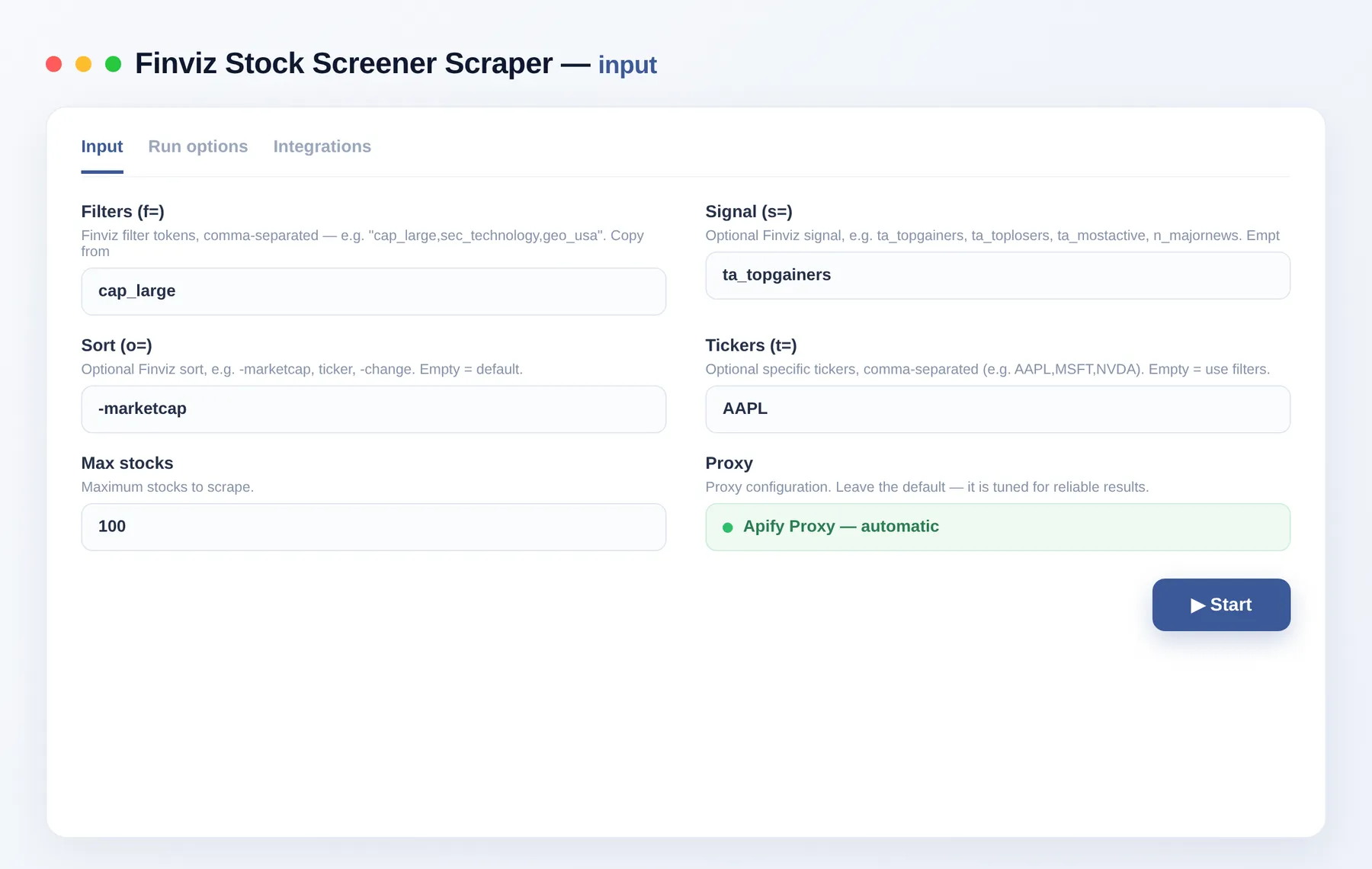This screenshot has height=869, width=1372.
Task: Click the Finviz Stock Screener Scraper title
Action: click(344, 63)
